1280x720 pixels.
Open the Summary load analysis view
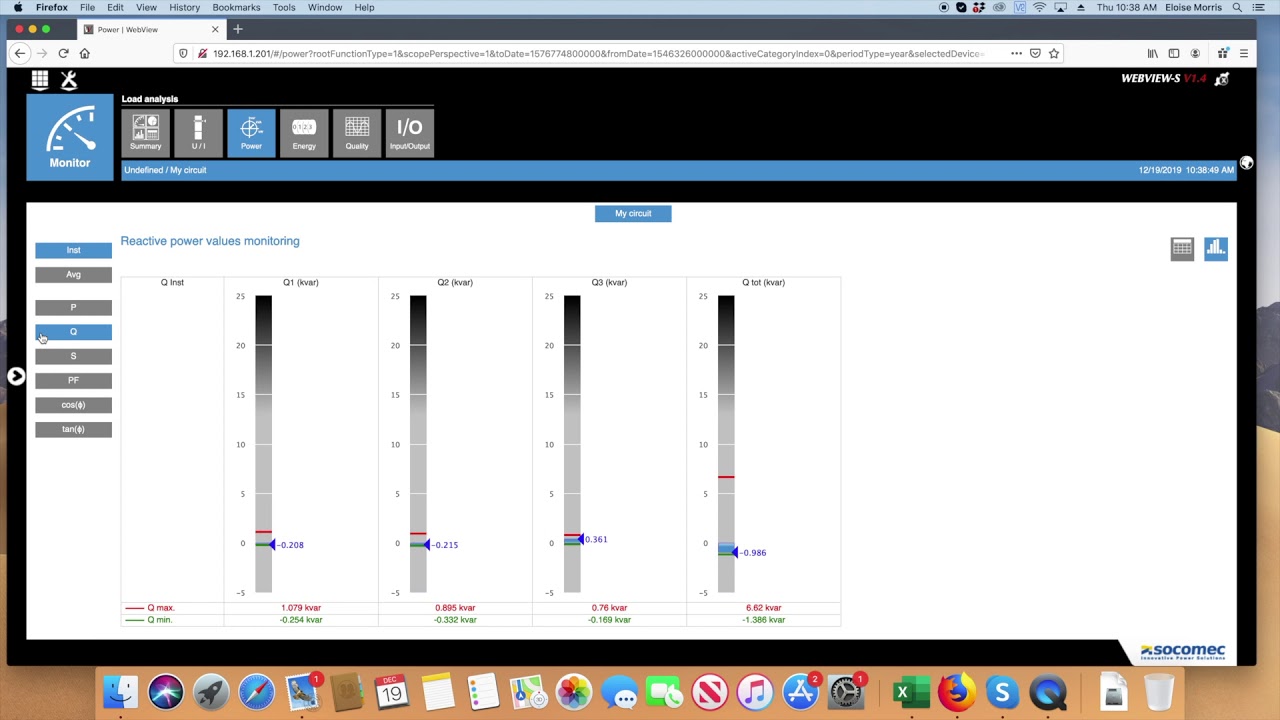point(145,132)
